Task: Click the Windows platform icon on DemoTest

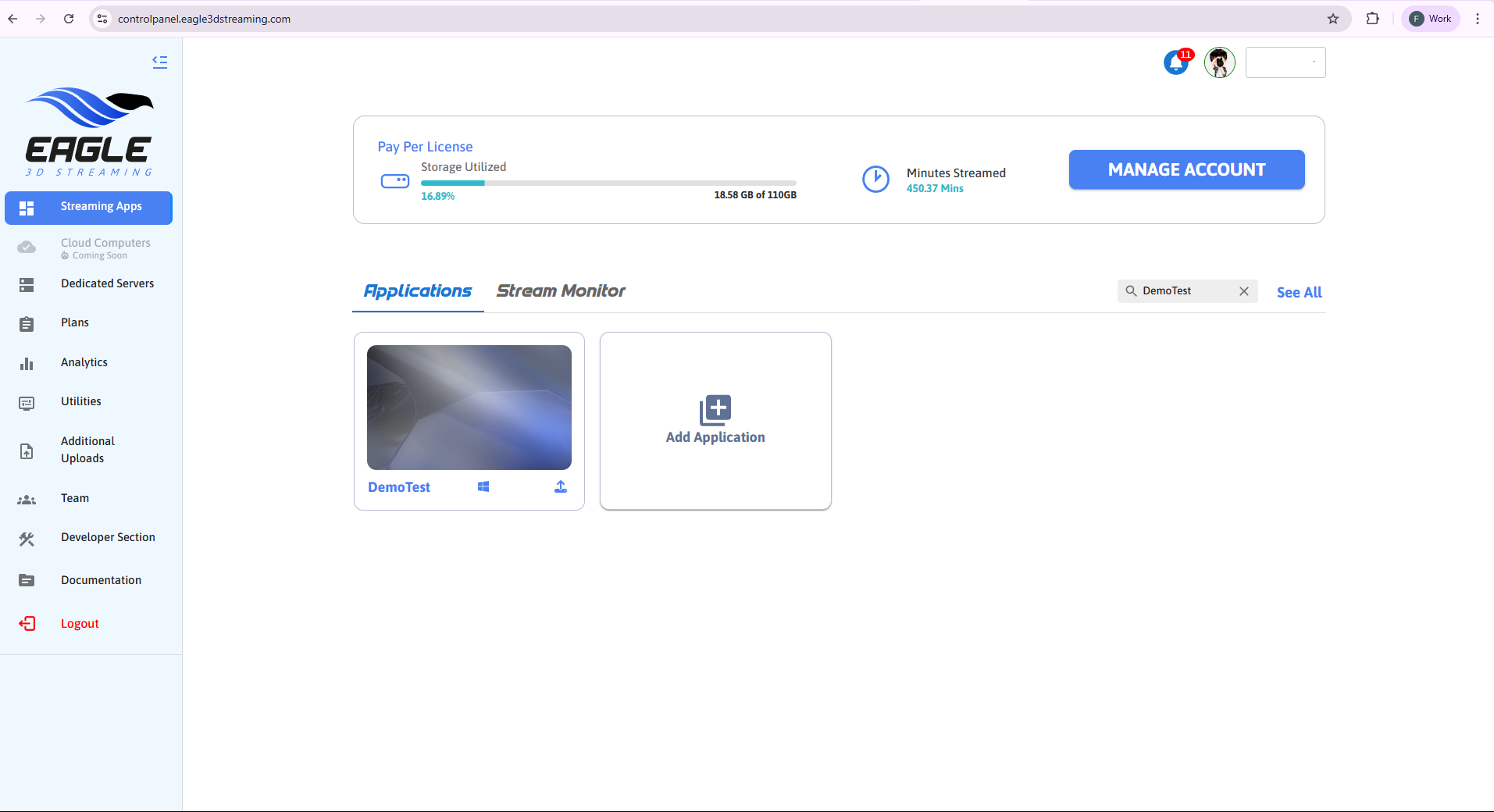Action: click(483, 487)
